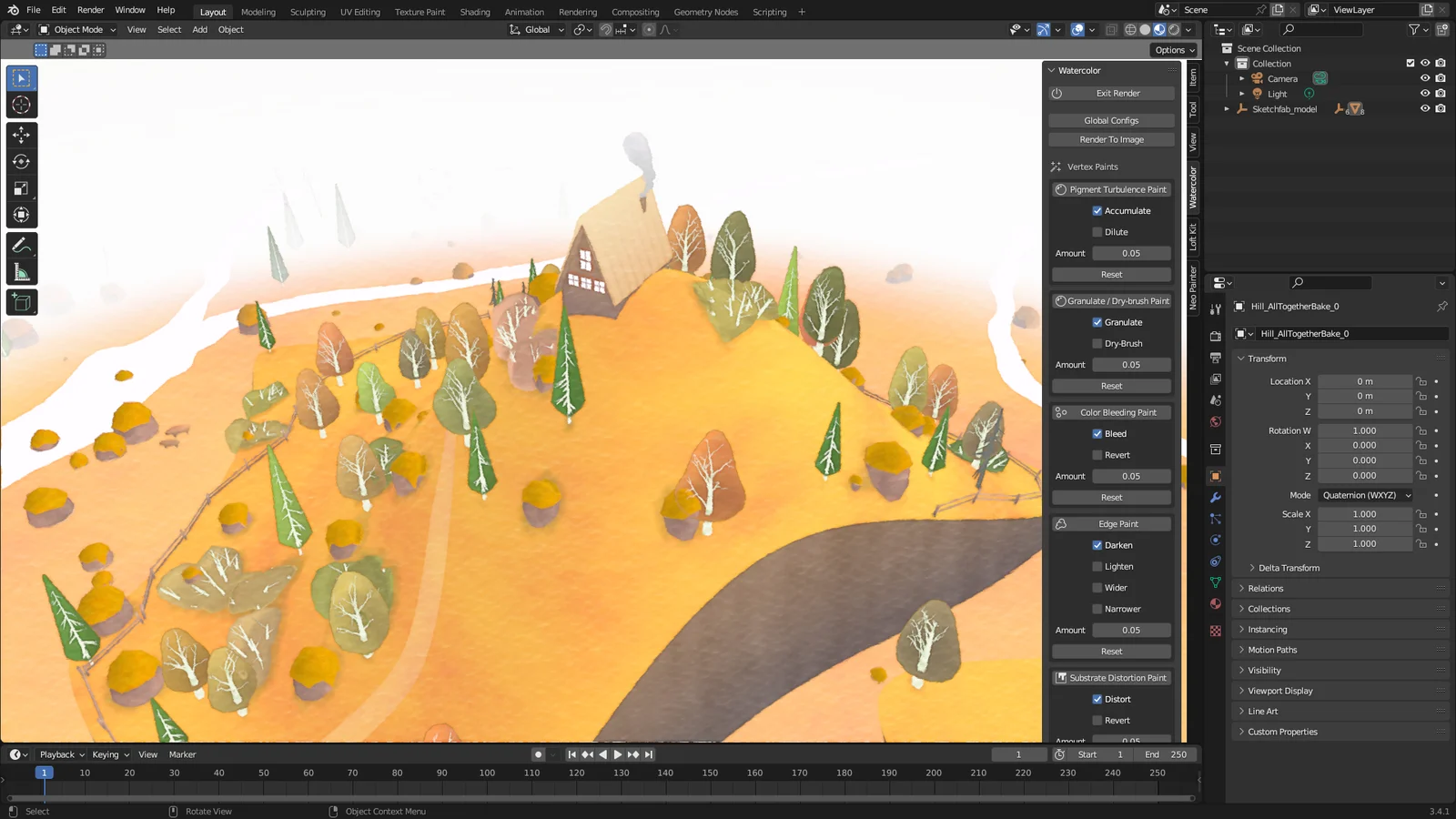Enable the Lighten option in Edge Paint
Viewport: 1456px width, 819px height.
tap(1098, 566)
